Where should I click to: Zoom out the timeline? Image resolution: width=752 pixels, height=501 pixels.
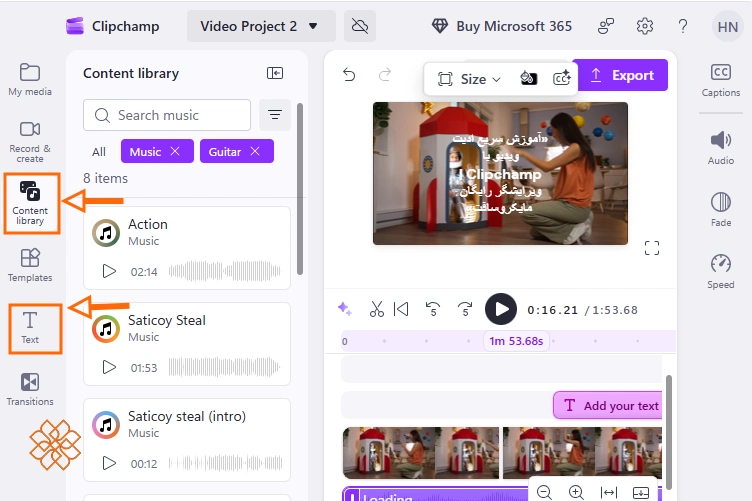pos(544,492)
